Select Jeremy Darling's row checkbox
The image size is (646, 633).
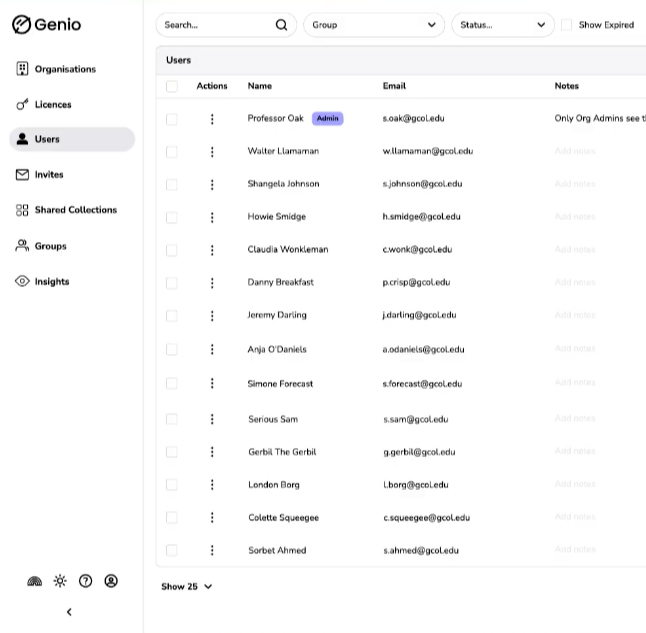click(x=172, y=316)
